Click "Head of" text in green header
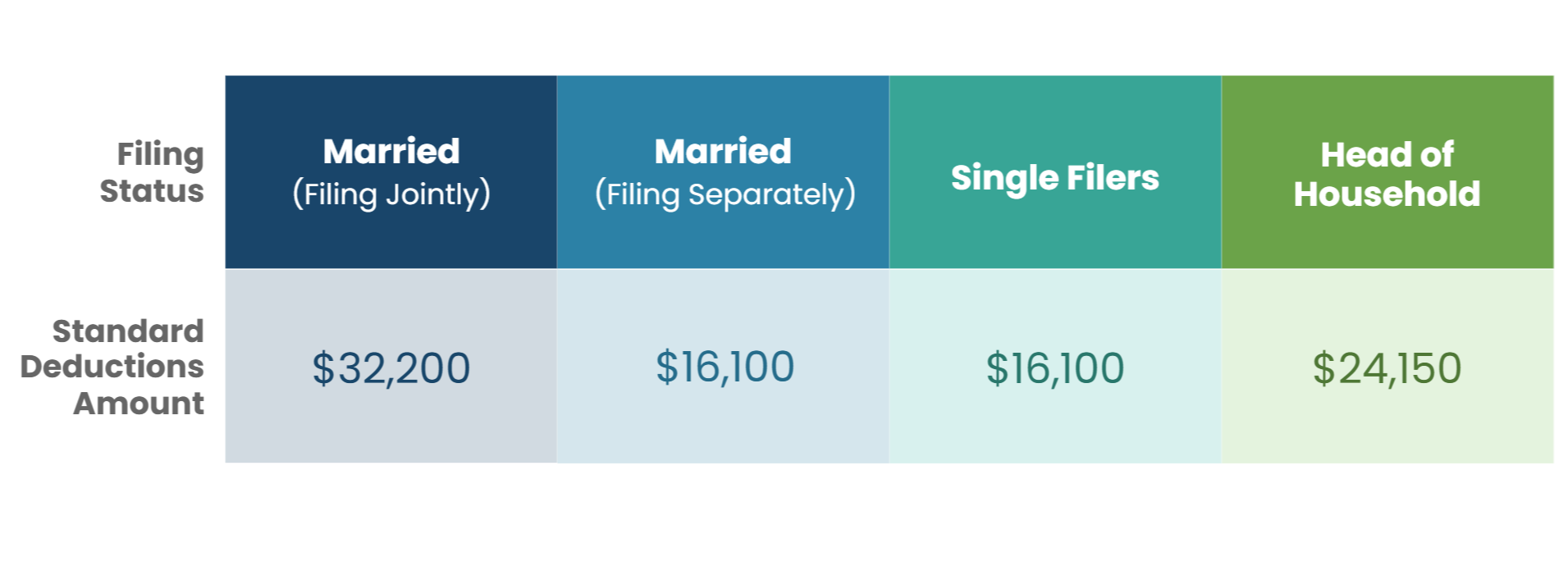1568x566 pixels. tap(1387, 154)
